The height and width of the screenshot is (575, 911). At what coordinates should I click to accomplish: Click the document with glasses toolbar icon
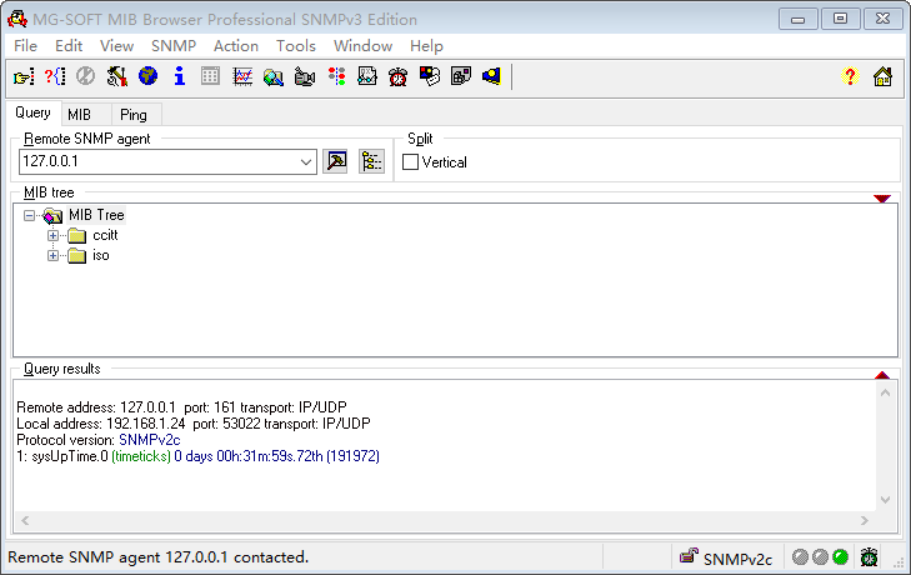pyautogui.click(x=367, y=76)
